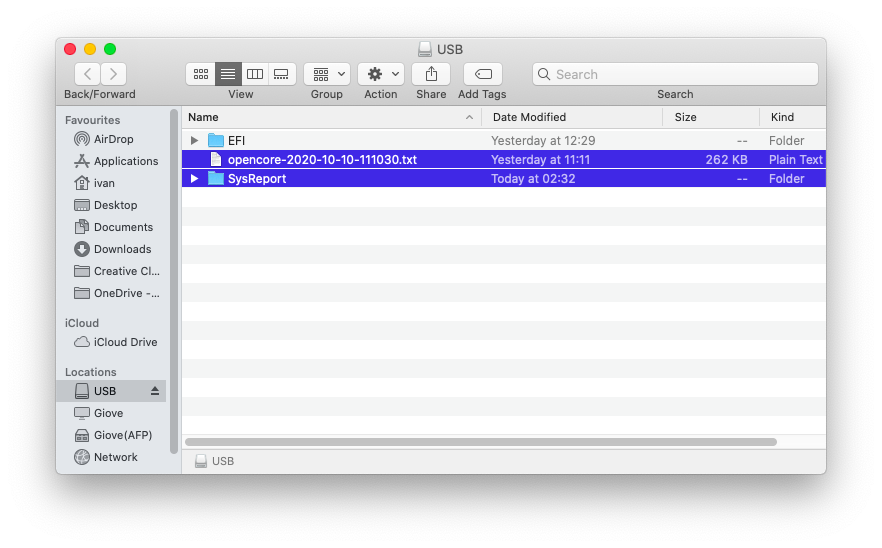This screenshot has height=548, width=882.
Task: Click the SysReport folder icon
Action: click(215, 178)
